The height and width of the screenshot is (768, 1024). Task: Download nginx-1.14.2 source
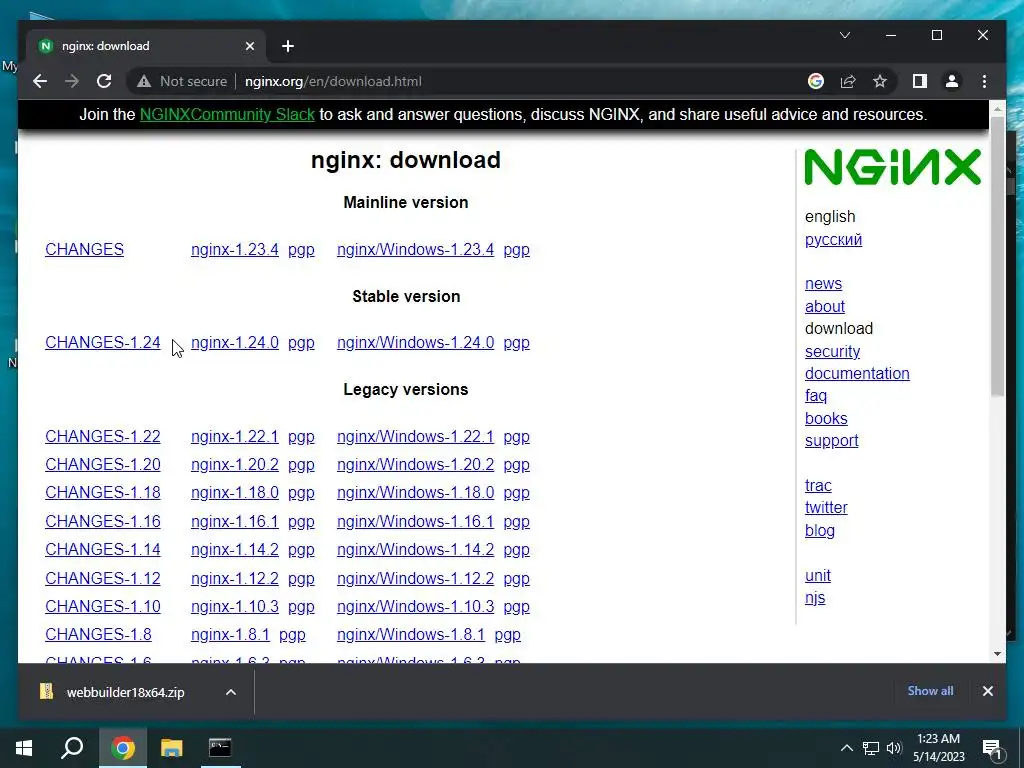click(x=234, y=549)
